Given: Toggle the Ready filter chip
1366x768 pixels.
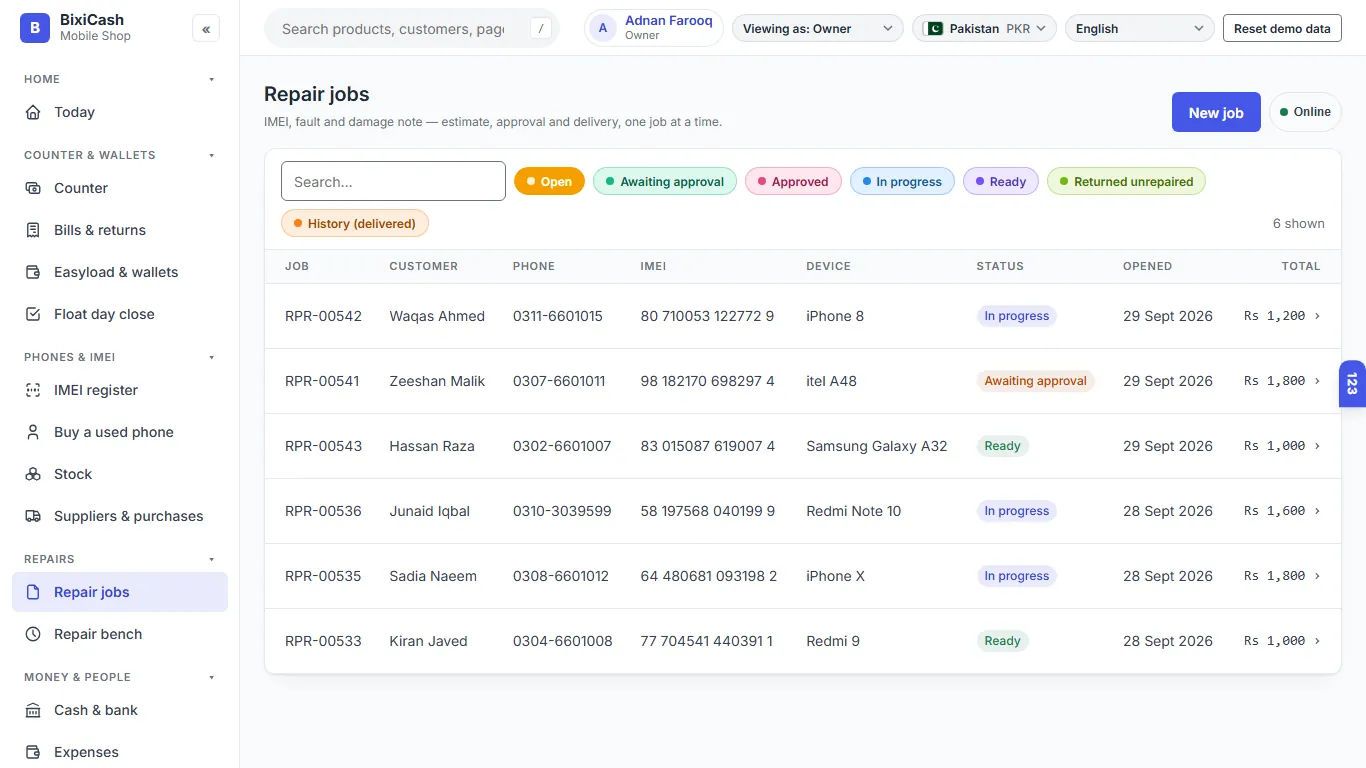Looking at the screenshot, I should pyautogui.click(x=1001, y=181).
